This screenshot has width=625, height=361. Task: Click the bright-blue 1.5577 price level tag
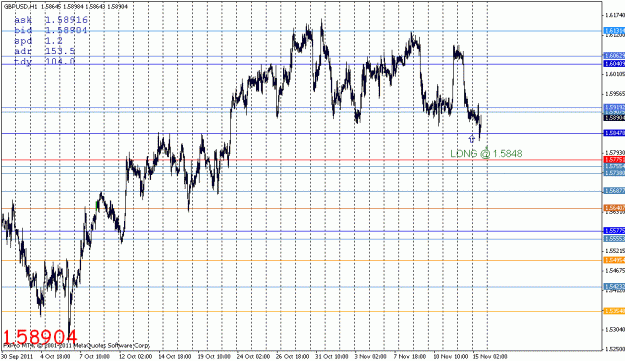[x=614, y=231]
